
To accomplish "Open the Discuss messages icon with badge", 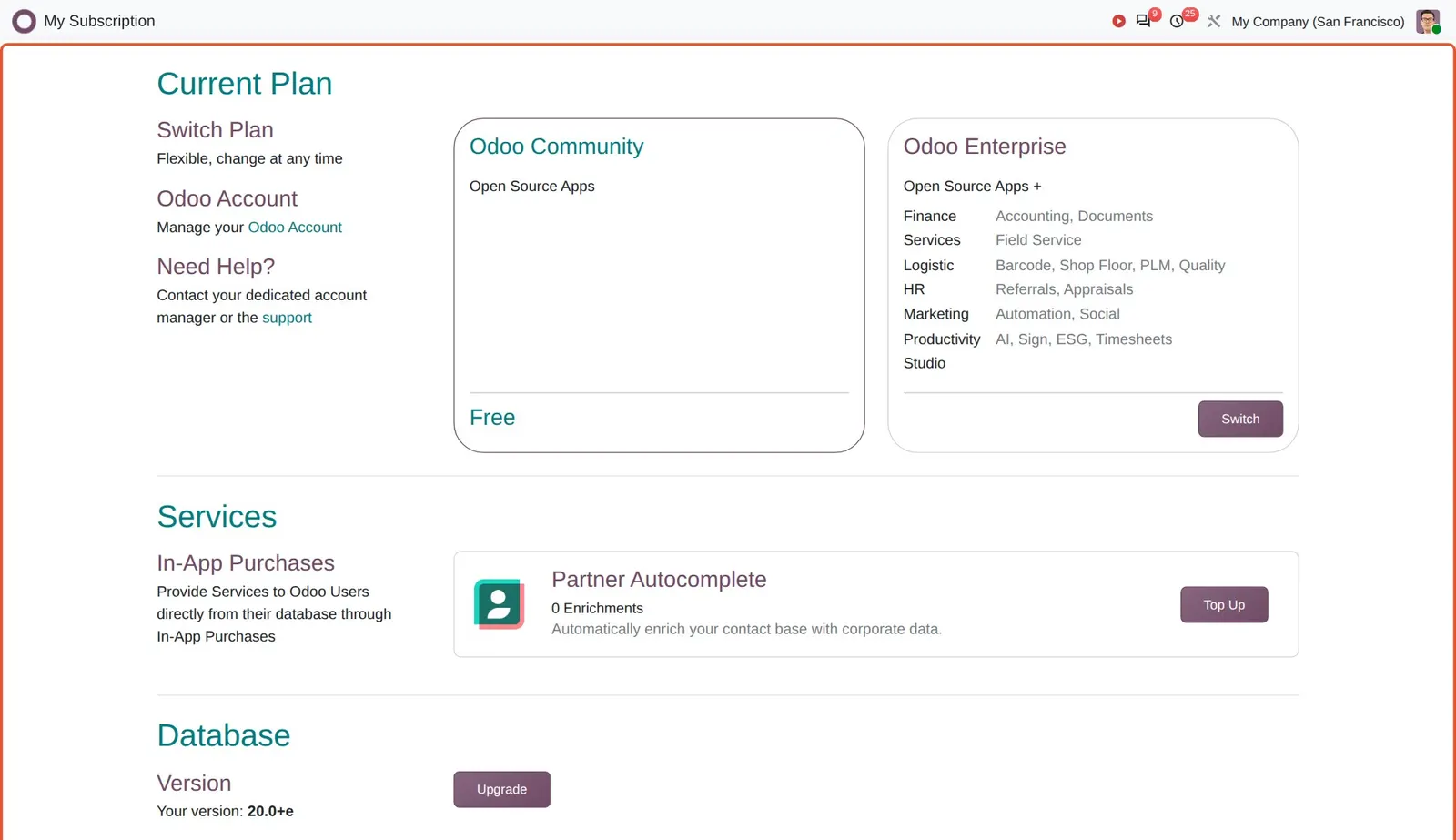I will pos(1144,20).
